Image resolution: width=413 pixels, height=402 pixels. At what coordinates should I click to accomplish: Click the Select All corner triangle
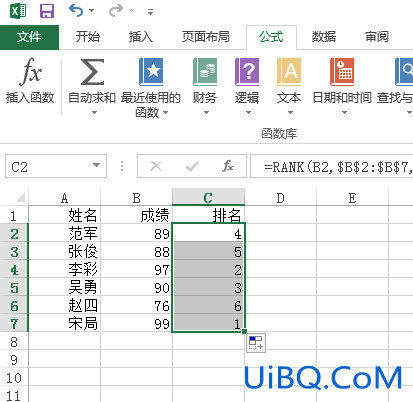coord(20,198)
